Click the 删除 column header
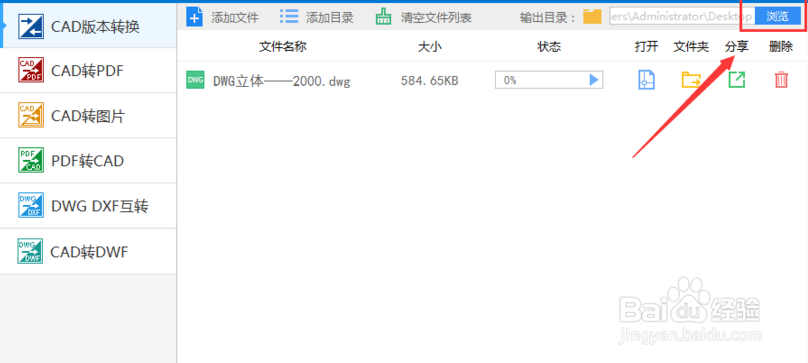The height and width of the screenshot is (363, 808). pos(781,47)
